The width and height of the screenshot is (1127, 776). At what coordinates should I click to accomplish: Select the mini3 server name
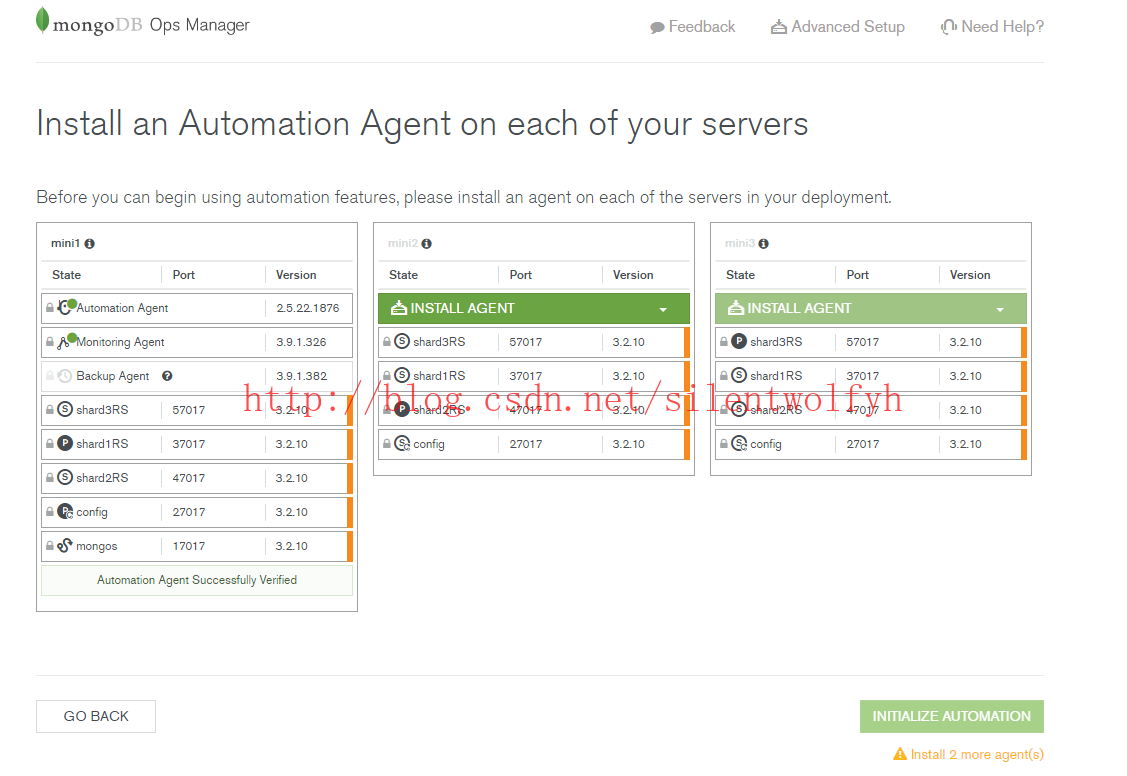pyautogui.click(x=740, y=244)
